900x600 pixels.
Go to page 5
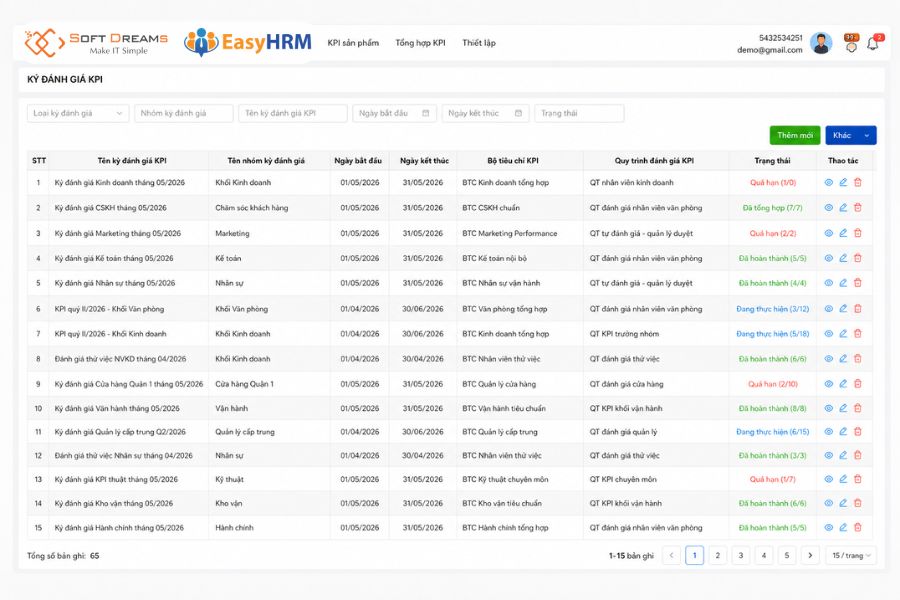pyautogui.click(x=786, y=555)
